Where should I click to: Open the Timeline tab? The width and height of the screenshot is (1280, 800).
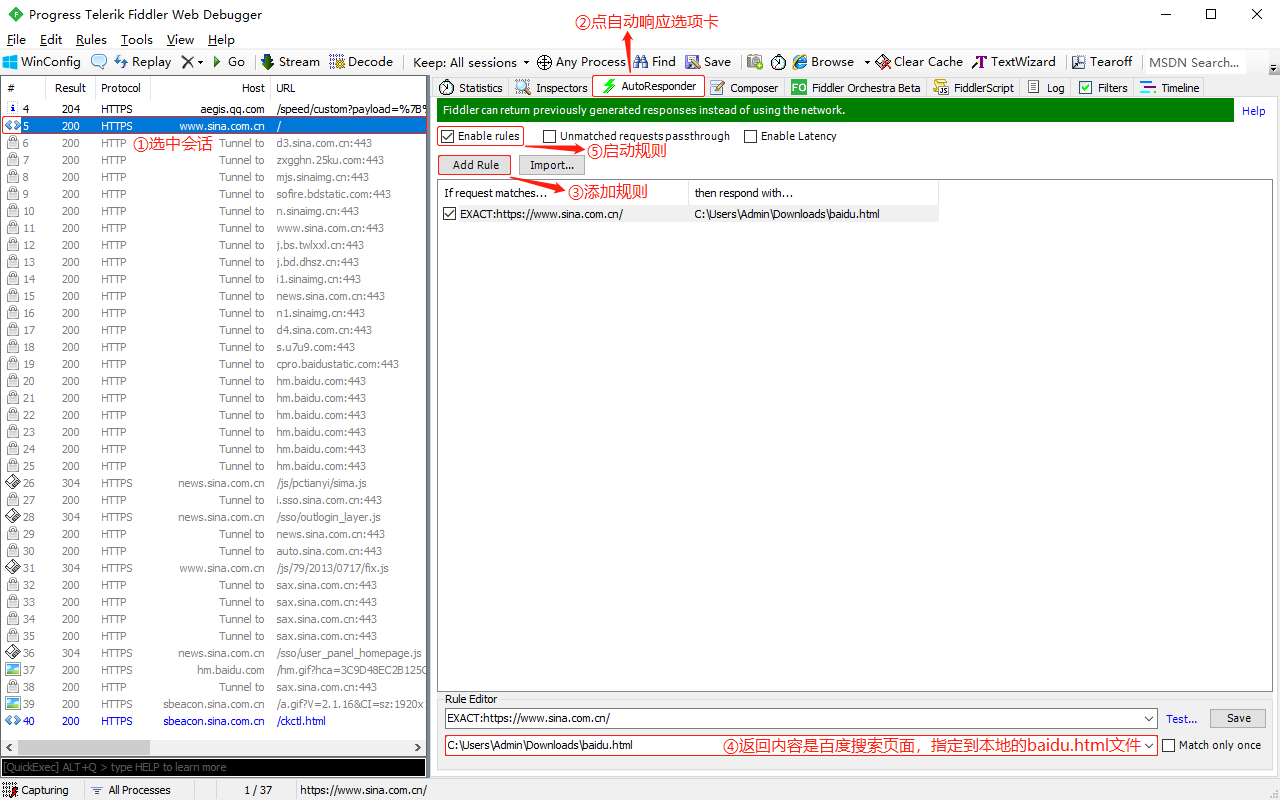point(1170,88)
